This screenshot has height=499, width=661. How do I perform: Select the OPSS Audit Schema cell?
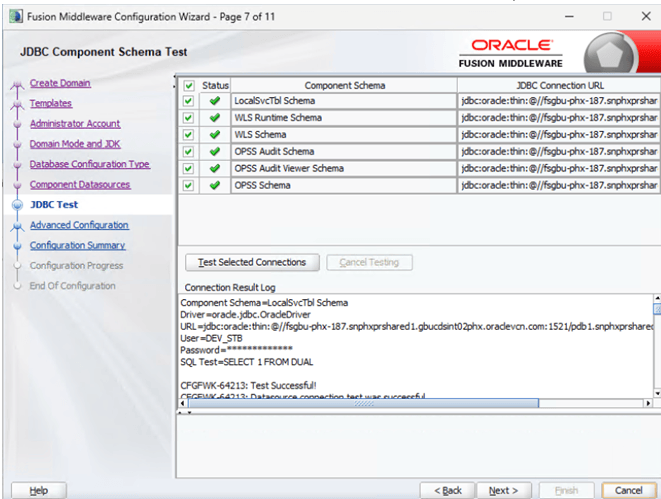(344, 151)
